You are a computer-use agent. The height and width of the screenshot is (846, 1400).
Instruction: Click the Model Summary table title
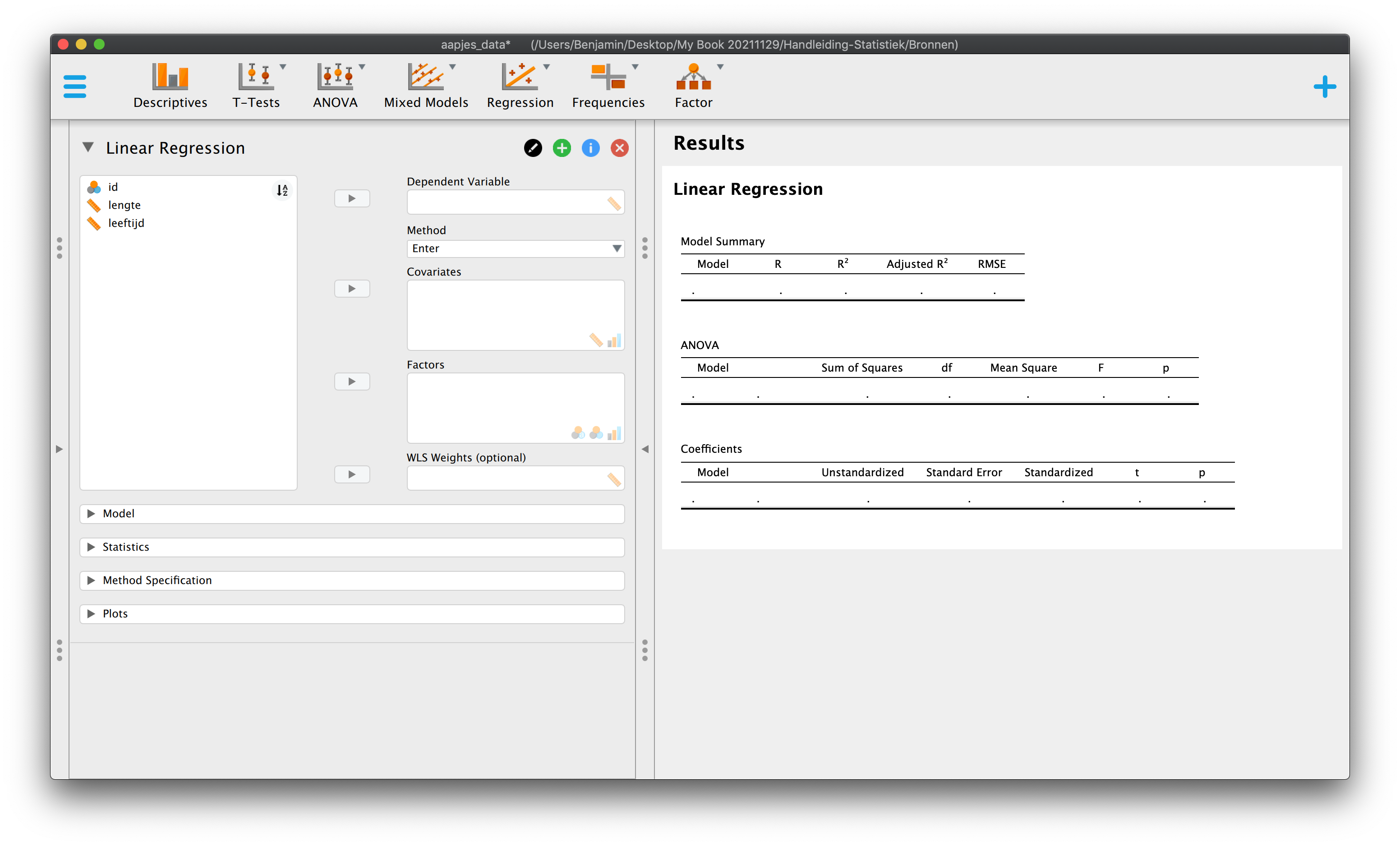(x=722, y=241)
